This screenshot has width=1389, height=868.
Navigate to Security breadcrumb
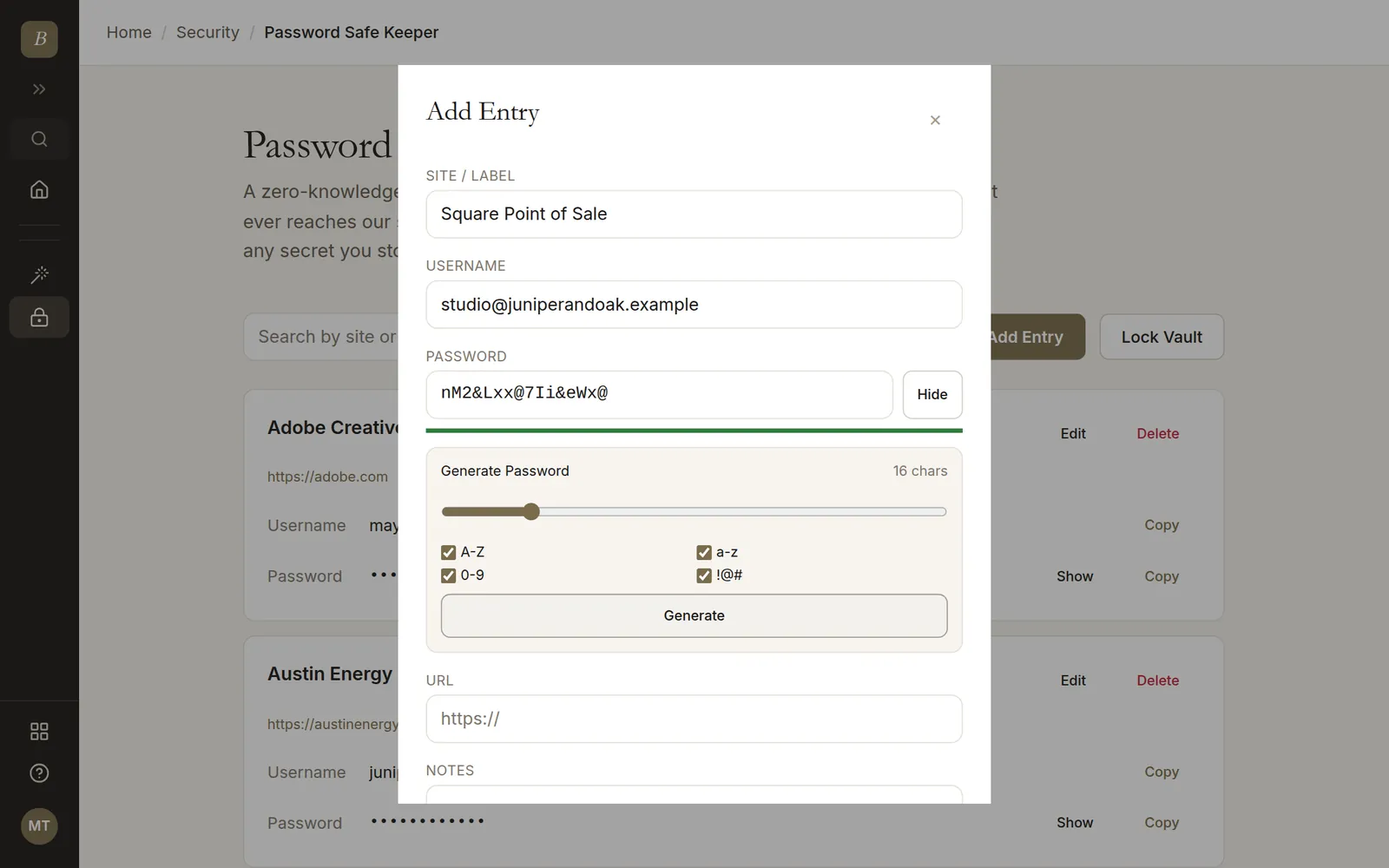point(207,32)
